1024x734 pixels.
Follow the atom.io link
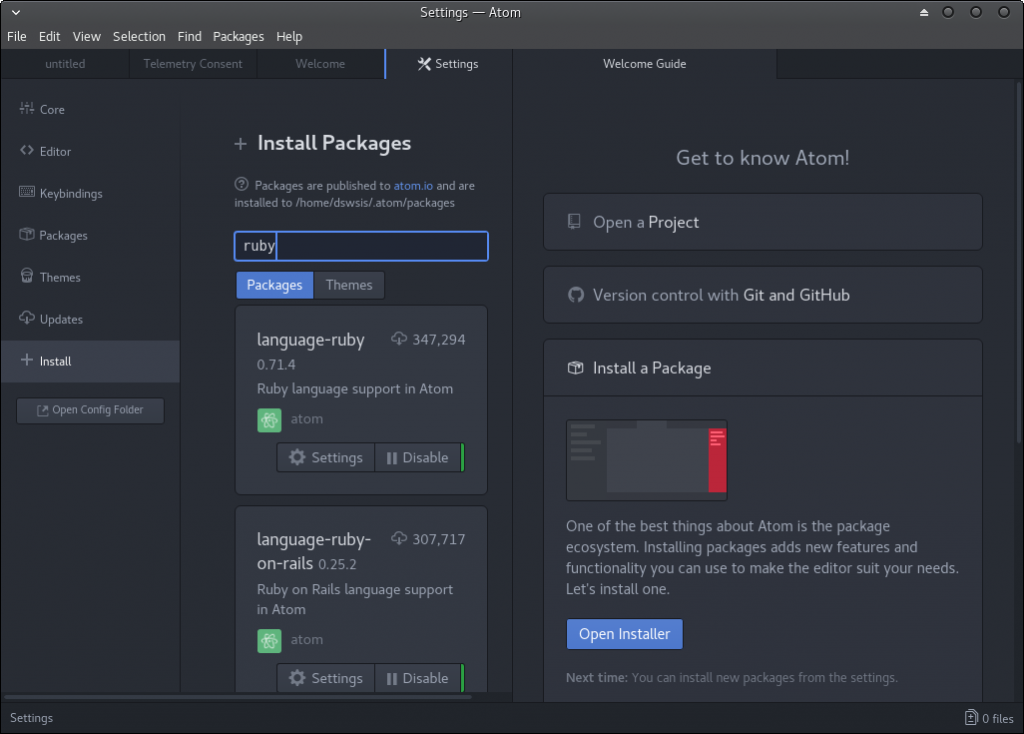coord(413,185)
